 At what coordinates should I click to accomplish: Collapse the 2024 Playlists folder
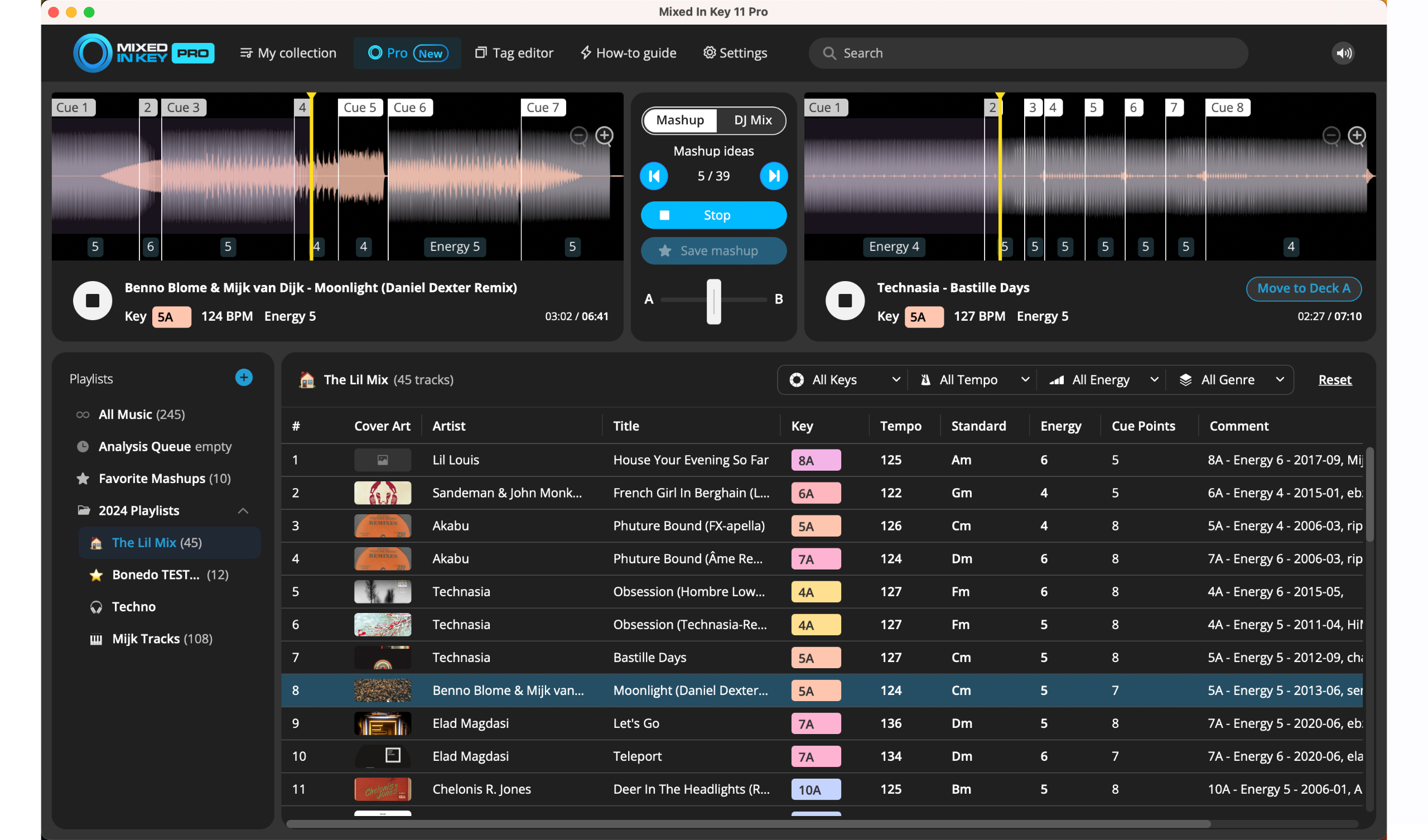pyautogui.click(x=244, y=510)
